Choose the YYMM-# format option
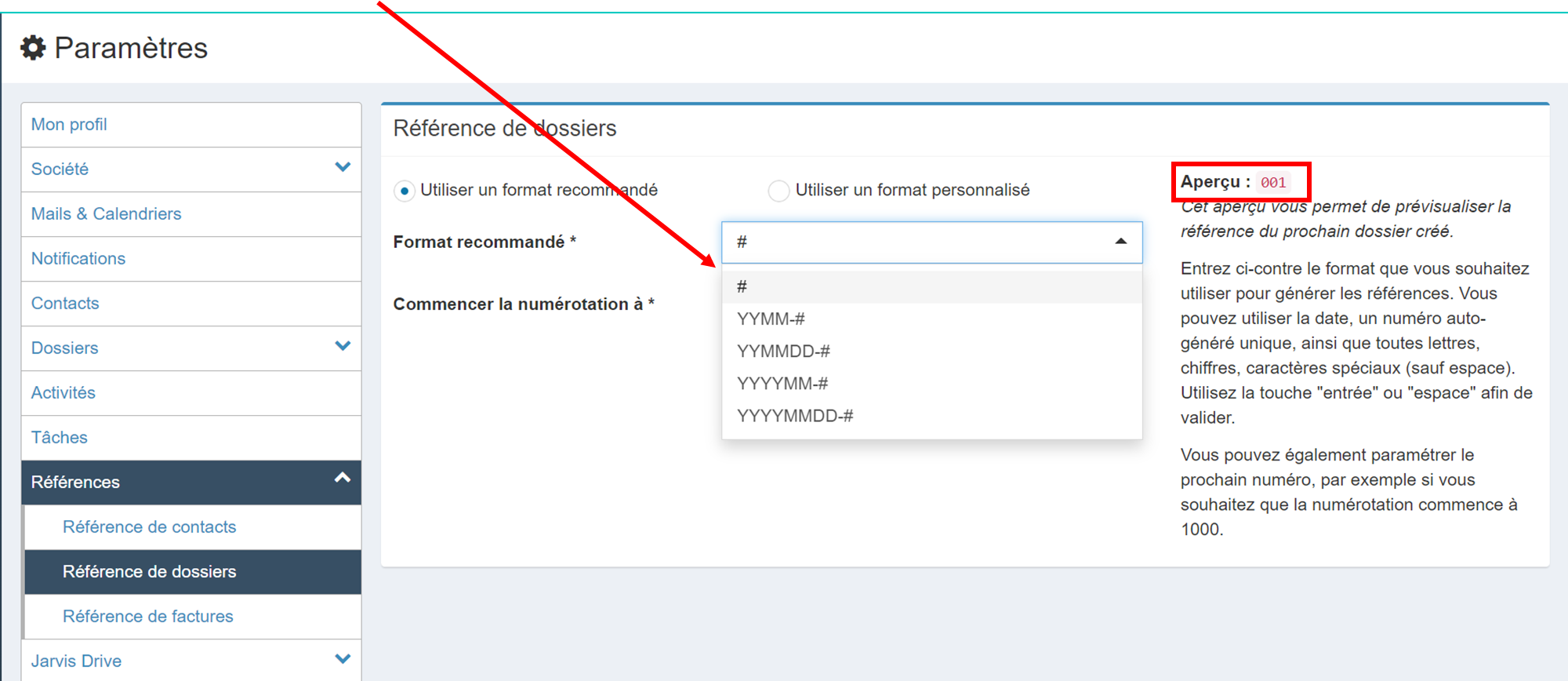 931,319
